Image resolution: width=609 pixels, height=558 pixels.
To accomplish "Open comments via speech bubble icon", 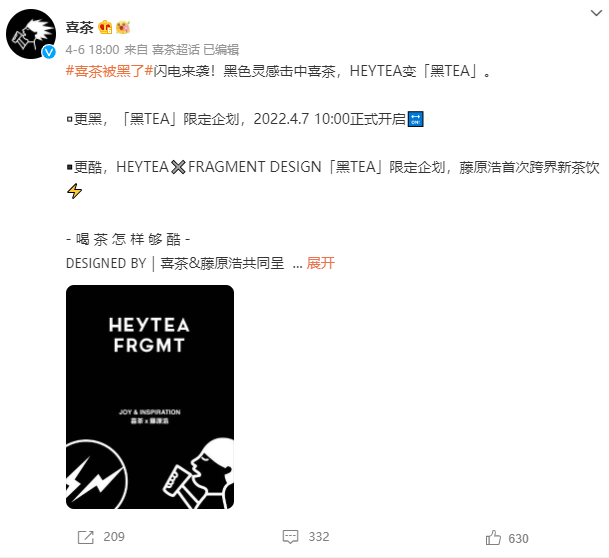I will click(x=290, y=537).
